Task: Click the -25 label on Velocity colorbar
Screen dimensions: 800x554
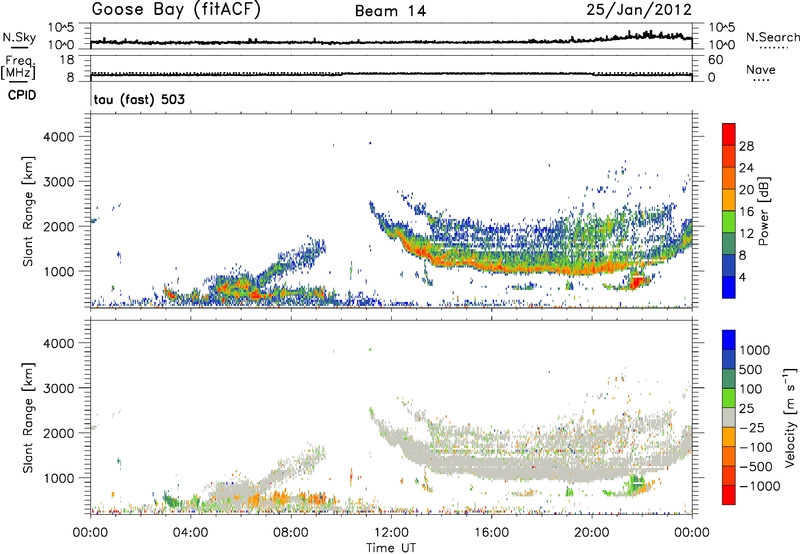Action: [x=752, y=428]
